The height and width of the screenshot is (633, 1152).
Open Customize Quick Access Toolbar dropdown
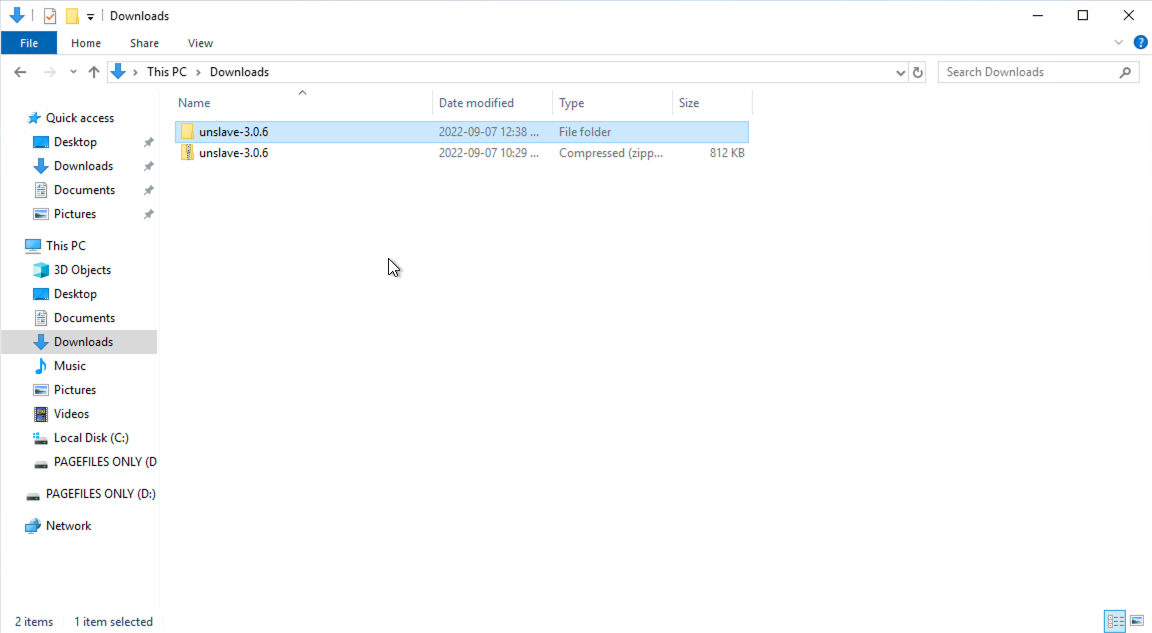(x=90, y=16)
